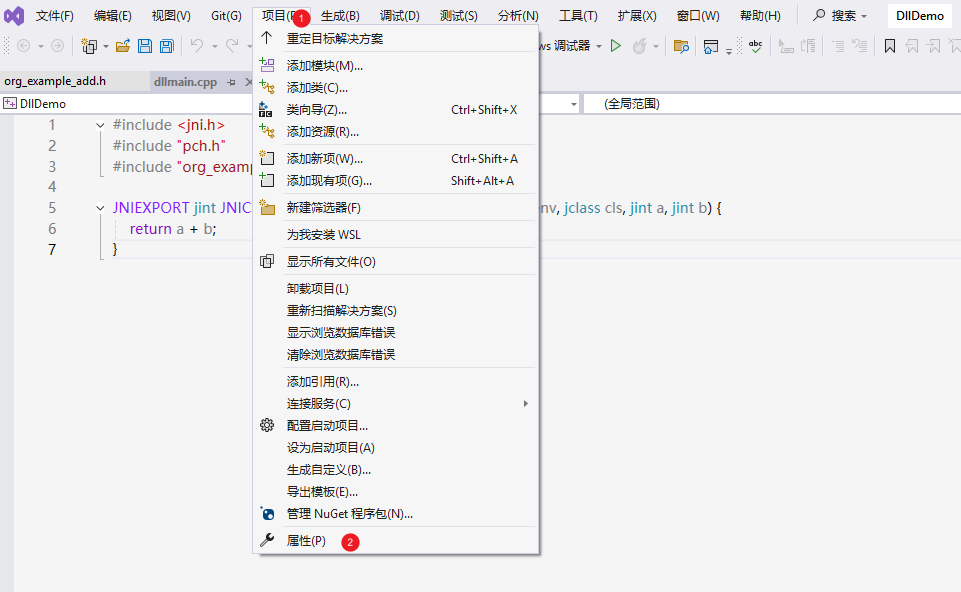Open the toolbar overflow options arrow
The height and width of the screenshot is (592, 961).
(x=729, y=51)
